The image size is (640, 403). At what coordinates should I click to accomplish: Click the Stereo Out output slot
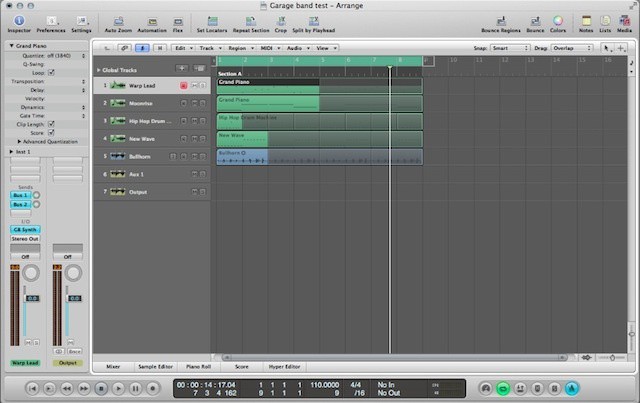tap(25, 239)
